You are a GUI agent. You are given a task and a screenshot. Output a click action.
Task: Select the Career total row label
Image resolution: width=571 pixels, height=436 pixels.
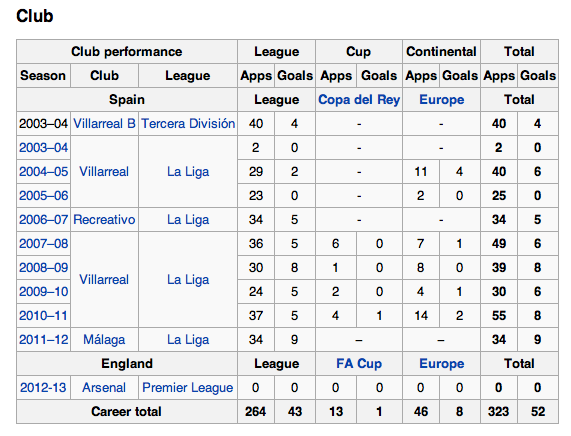pos(126,412)
